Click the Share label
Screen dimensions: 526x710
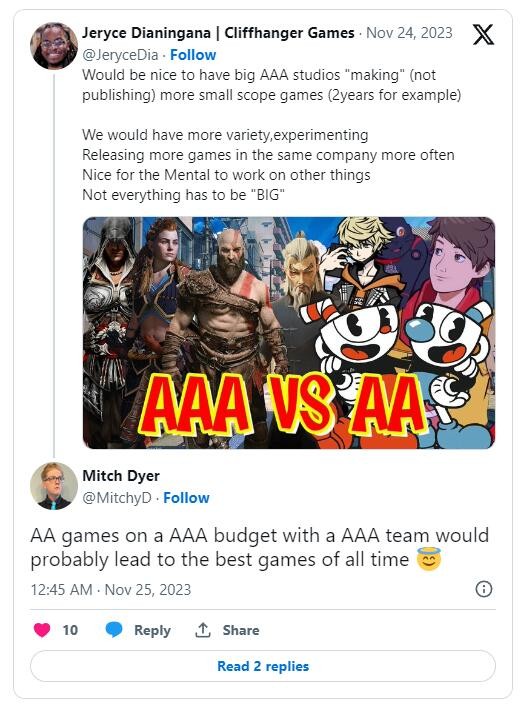[x=241, y=630]
